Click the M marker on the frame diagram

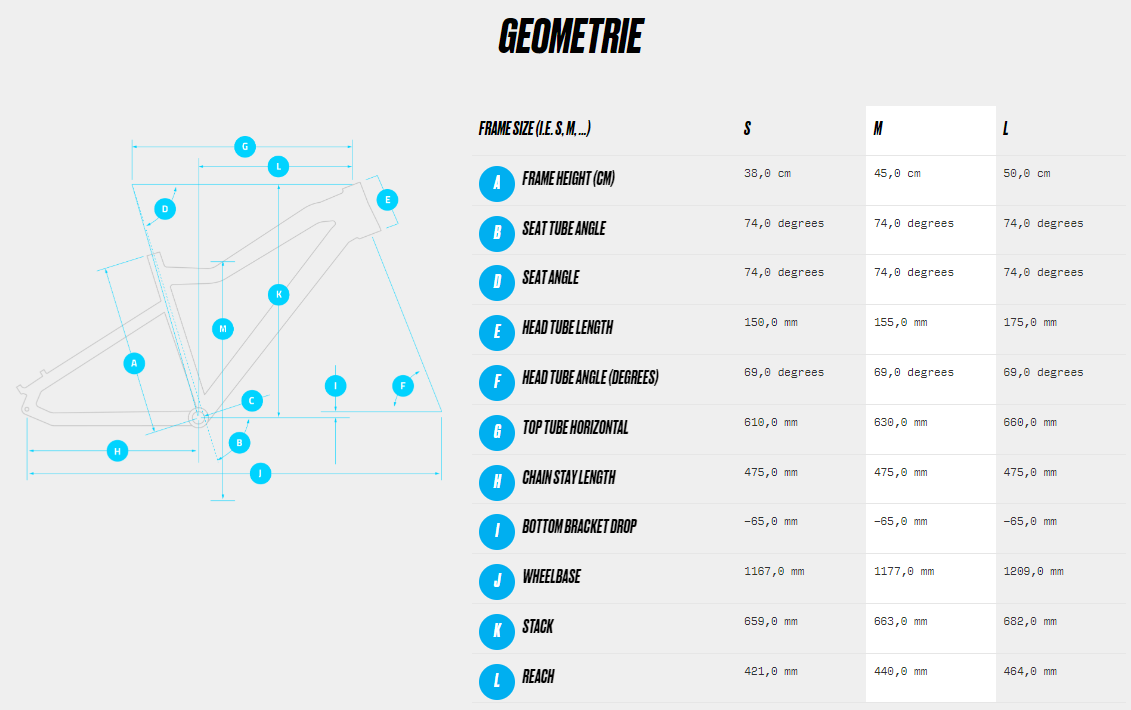coord(222,329)
